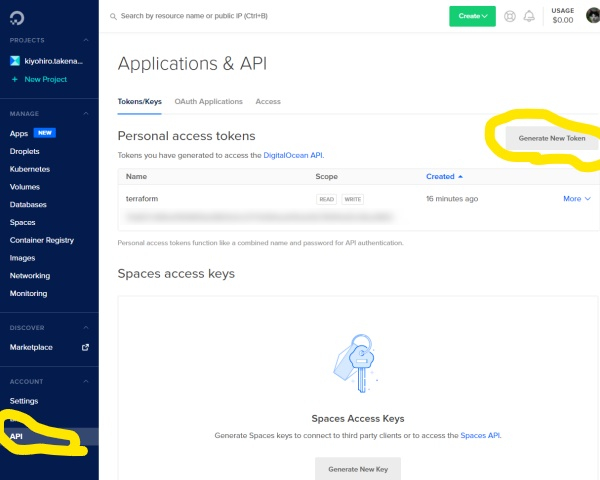Viewport: 600px width, 480px height.
Task: Open Apps in the sidebar
Action: tap(19, 134)
